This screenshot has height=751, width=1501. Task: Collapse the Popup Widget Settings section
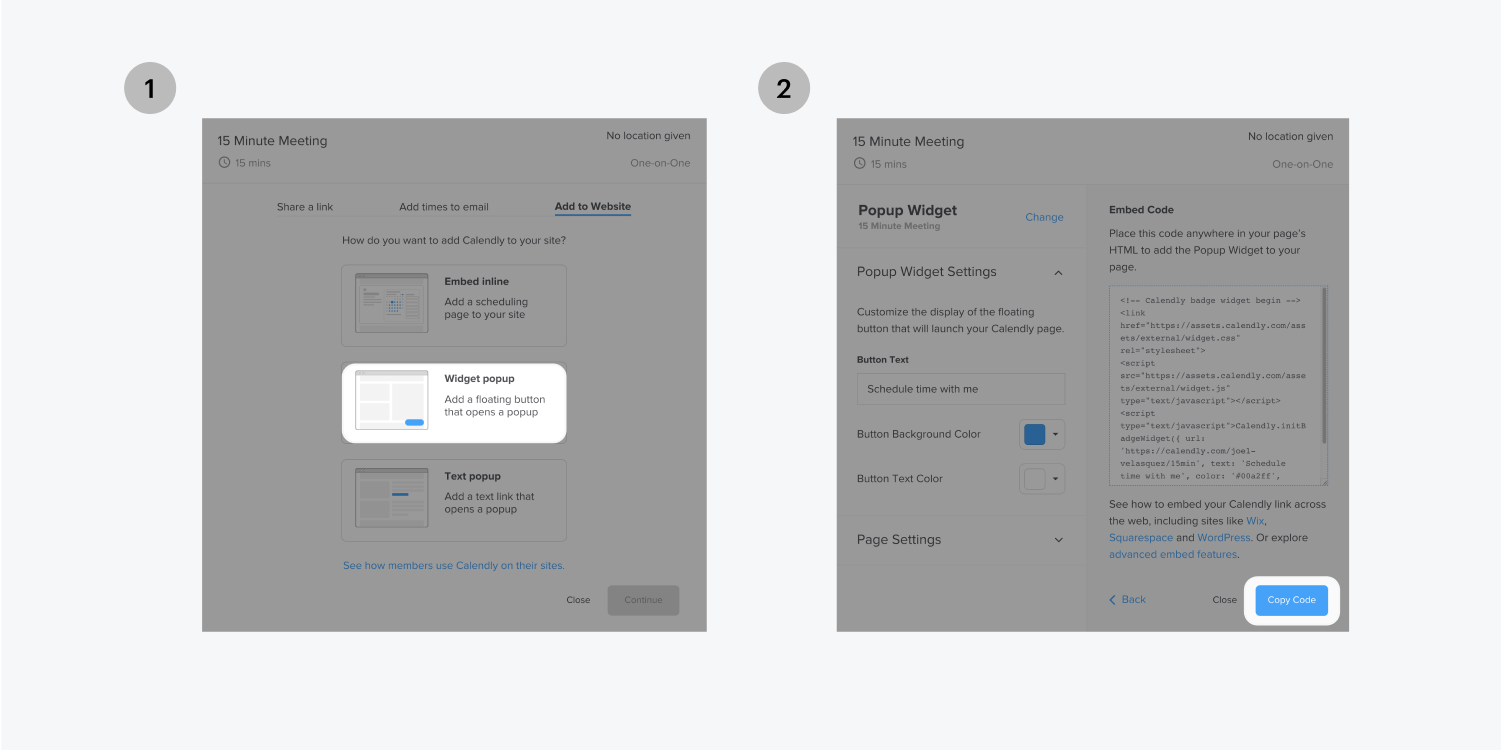pyautogui.click(x=1058, y=272)
